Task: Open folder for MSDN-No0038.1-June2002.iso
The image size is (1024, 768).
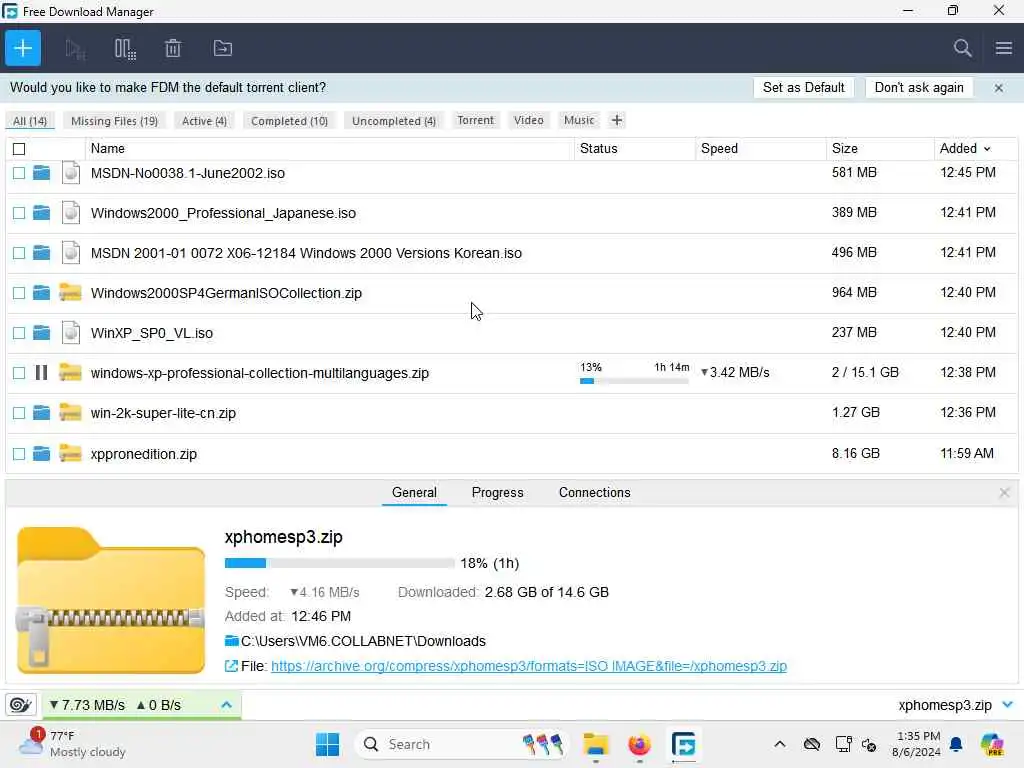Action: click(x=41, y=172)
